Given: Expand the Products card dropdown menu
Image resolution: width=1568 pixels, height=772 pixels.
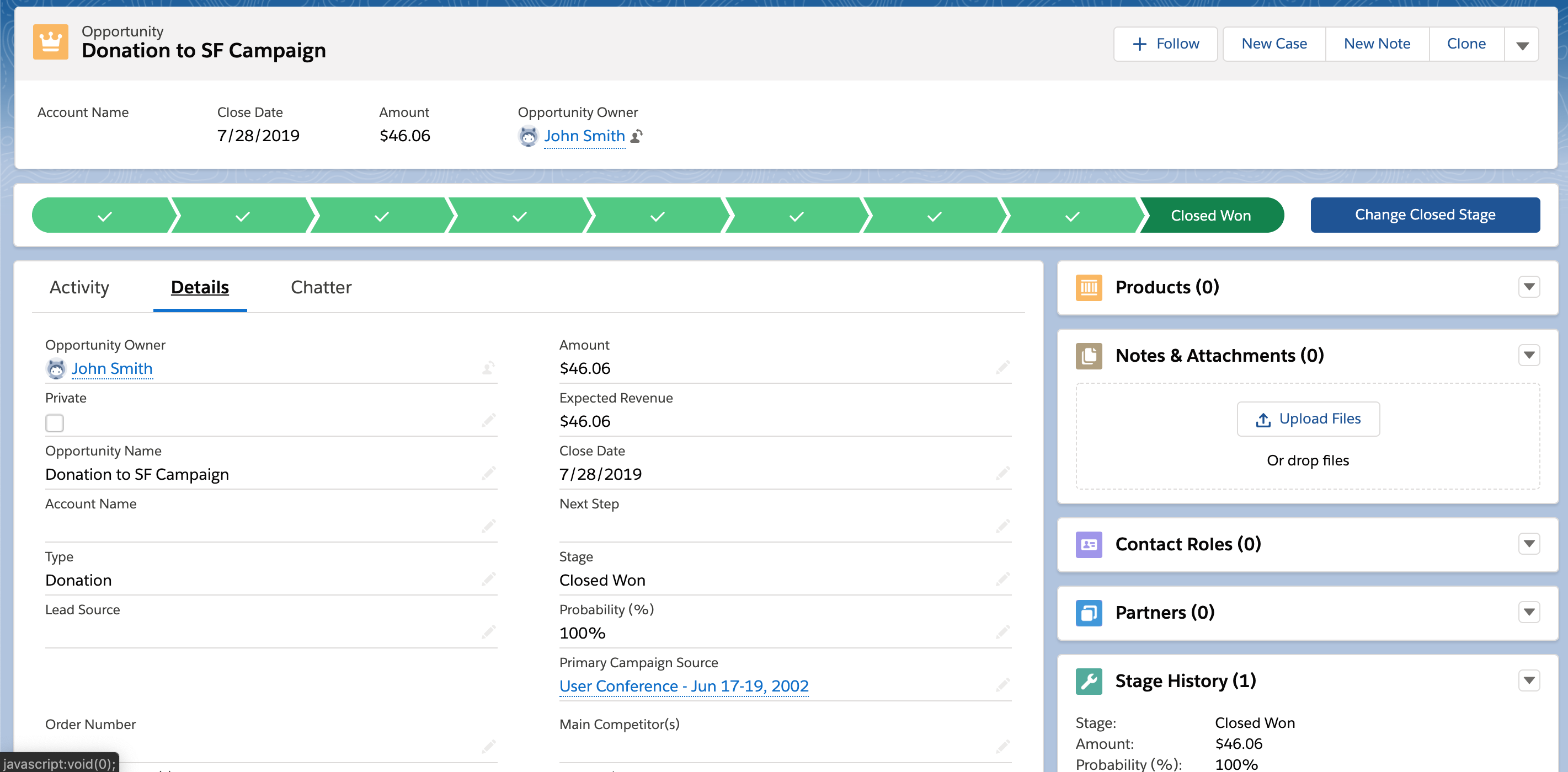Looking at the screenshot, I should (x=1528, y=287).
